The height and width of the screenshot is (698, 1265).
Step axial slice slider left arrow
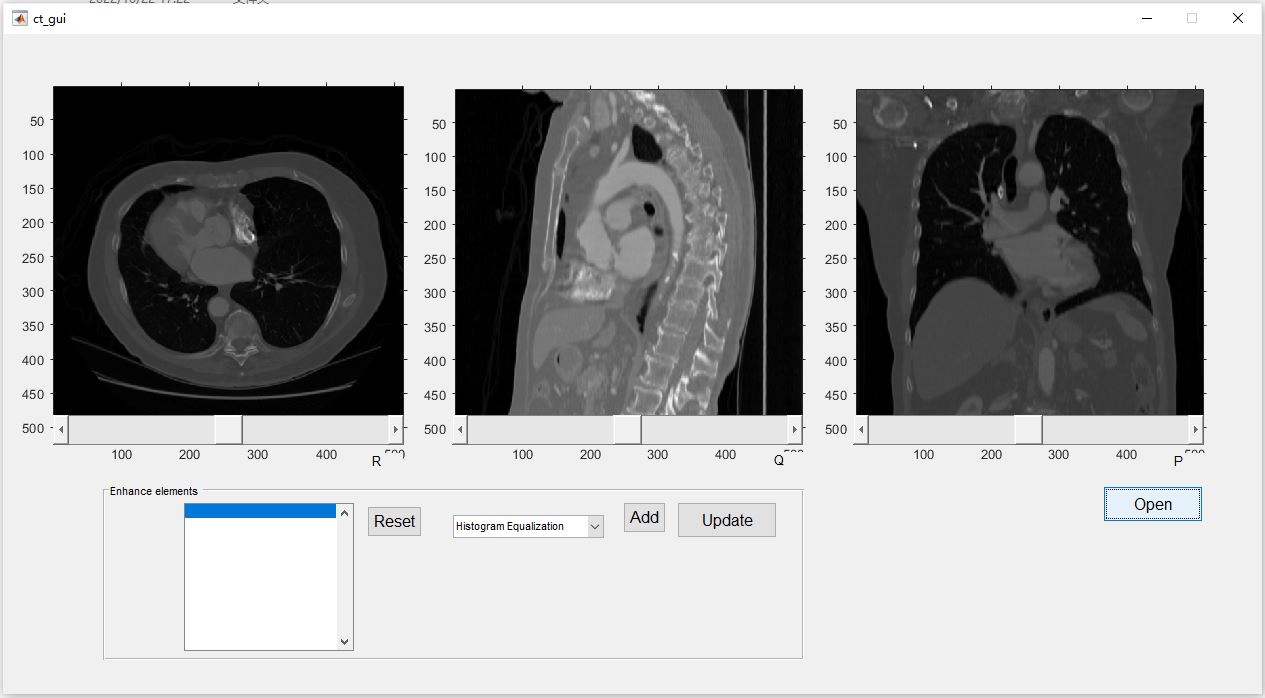tap(61, 429)
